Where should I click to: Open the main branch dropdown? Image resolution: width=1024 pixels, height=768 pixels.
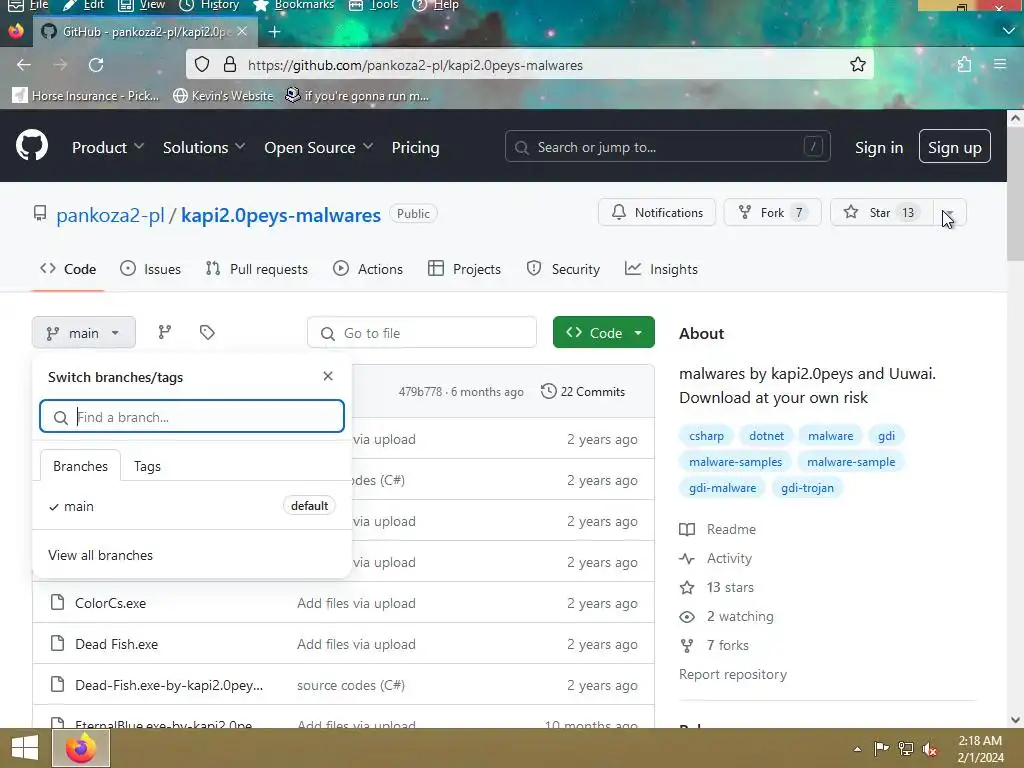[x=84, y=333]
